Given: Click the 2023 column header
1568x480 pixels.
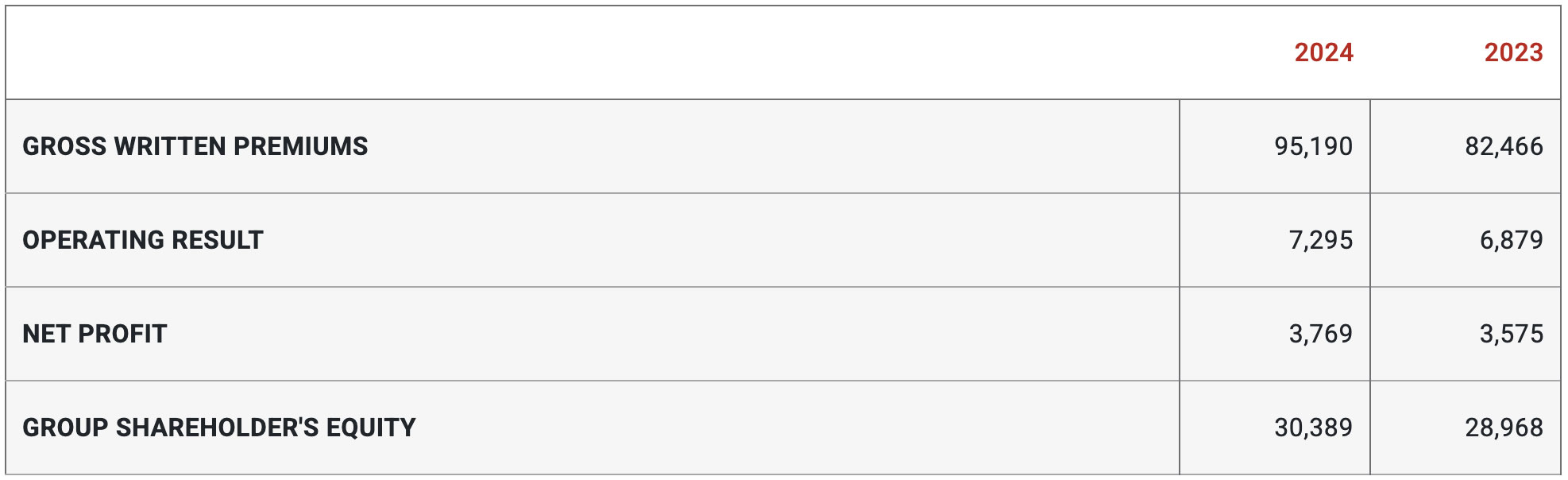Looking at the screenshot, I should pyautogui.click(x=1513, y=52).
